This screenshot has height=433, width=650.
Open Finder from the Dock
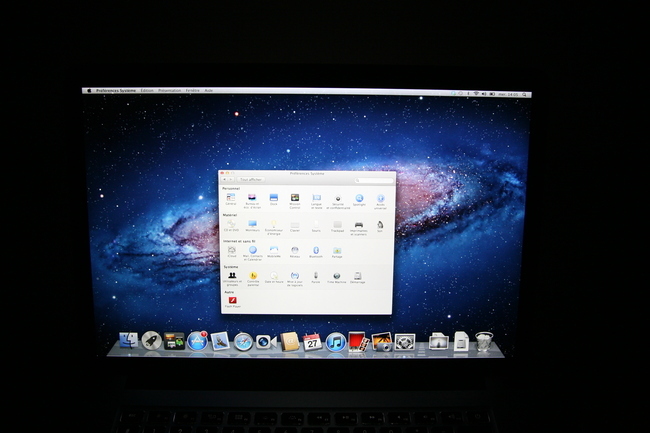pos(129,340)
